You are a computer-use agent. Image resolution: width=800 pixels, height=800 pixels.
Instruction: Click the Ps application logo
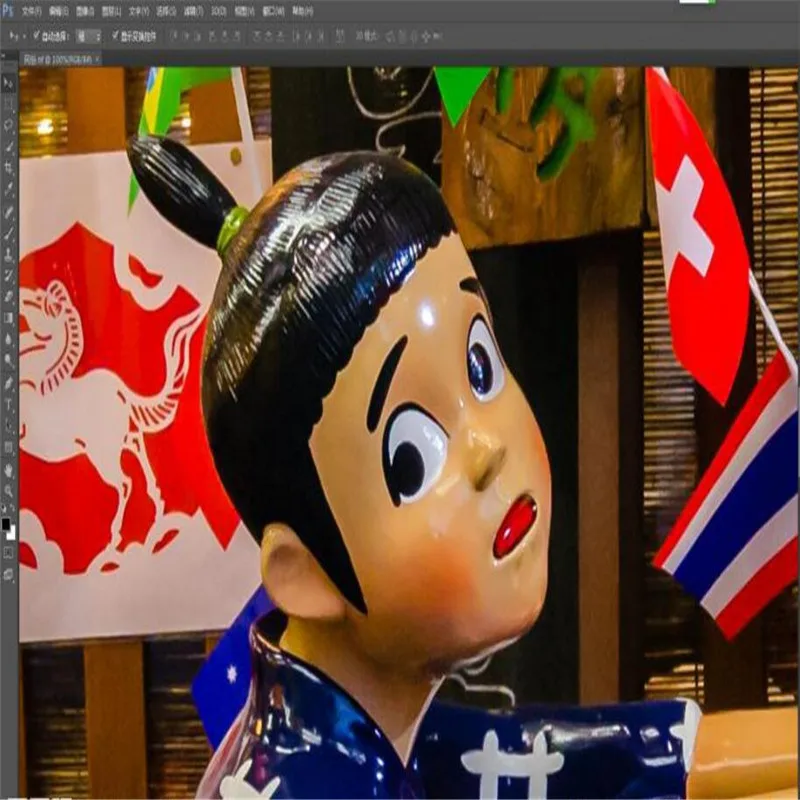[x=7, y=10]
